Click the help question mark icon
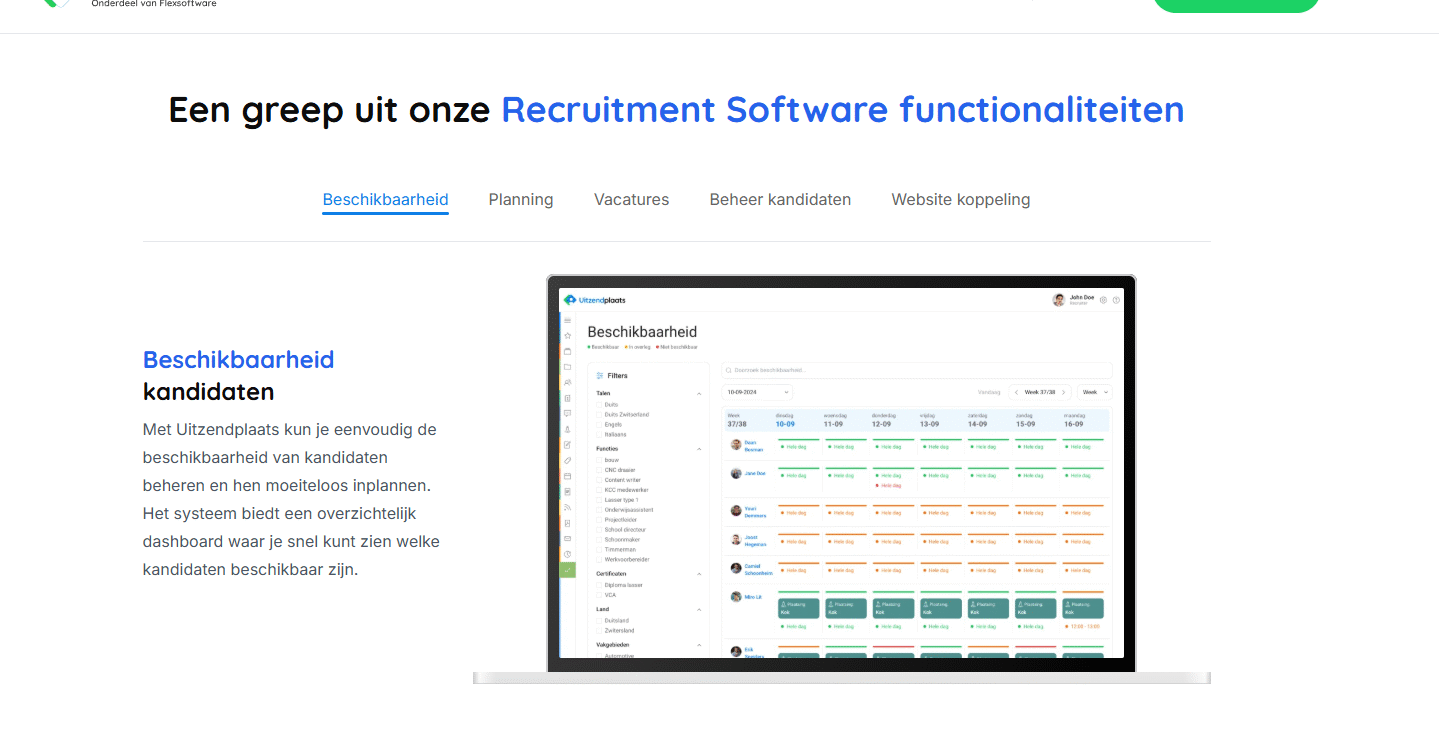 (1116, 300)
